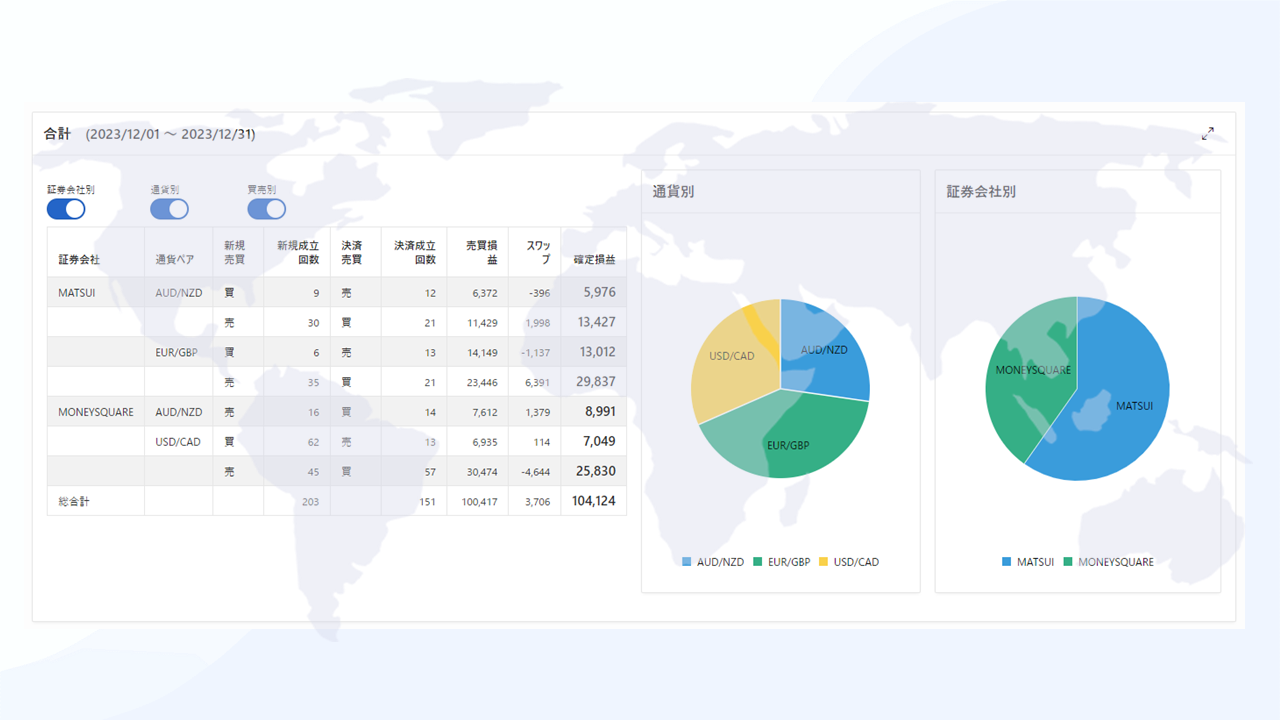The height and width of the screenshot is (720, 1280).
Task: Toggle the 証券会社別 switch
Action: pyautogui.click(x=66, y=209)
